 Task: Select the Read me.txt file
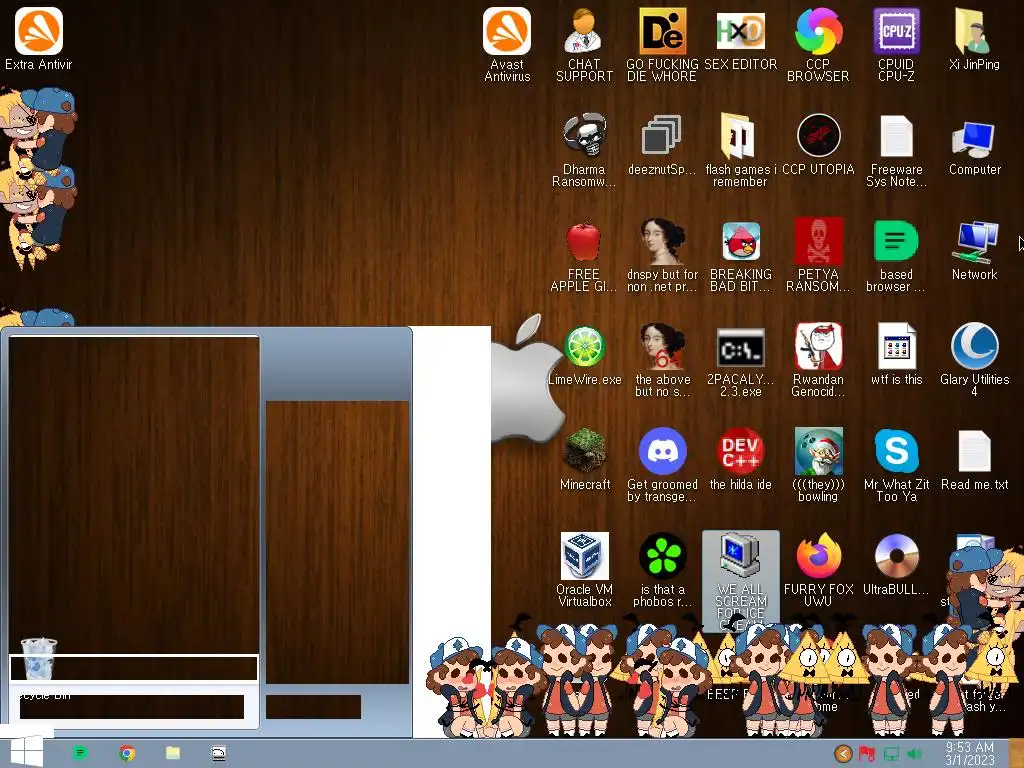click(974, 460)
